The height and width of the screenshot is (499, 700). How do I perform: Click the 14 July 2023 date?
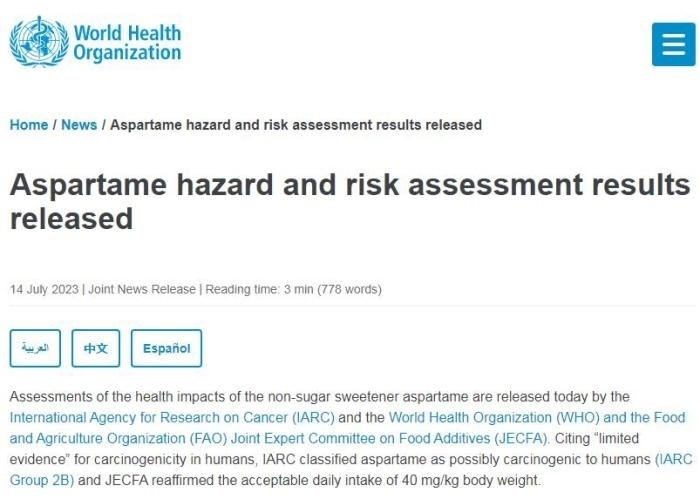[45, 290]
